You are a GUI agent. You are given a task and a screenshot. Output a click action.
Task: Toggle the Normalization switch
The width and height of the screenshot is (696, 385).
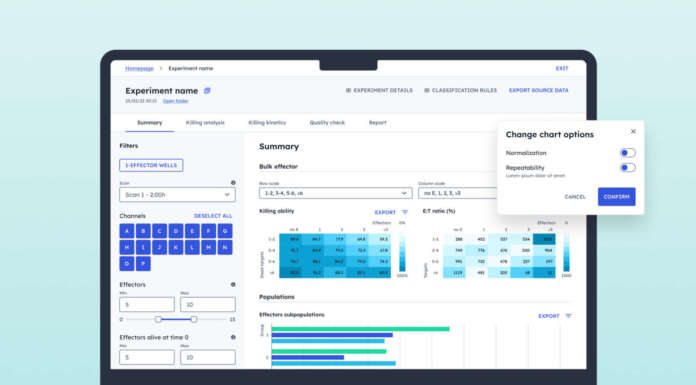627,153
